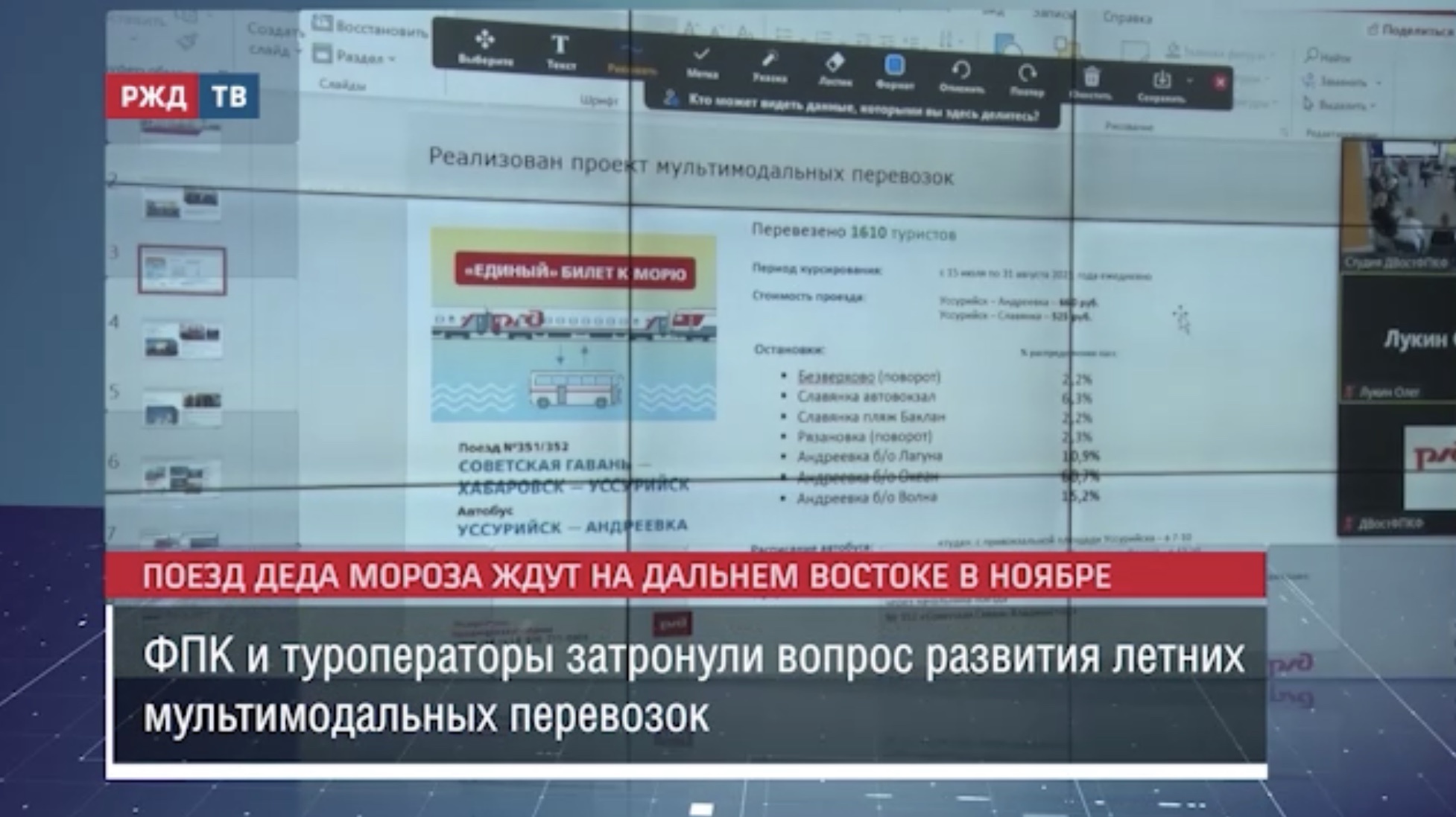Screen dimensions: 1456x817
Task: Open the Справка ribbon tab
Action: tap(1127, 17)
